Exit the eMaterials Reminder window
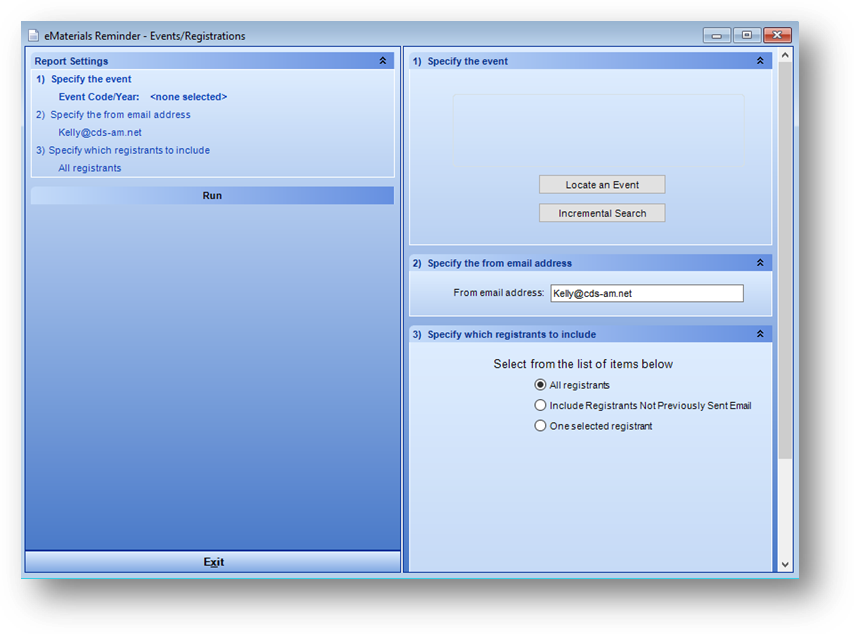Viewport: 854px width, 634px height. click(x=213, y=562)
